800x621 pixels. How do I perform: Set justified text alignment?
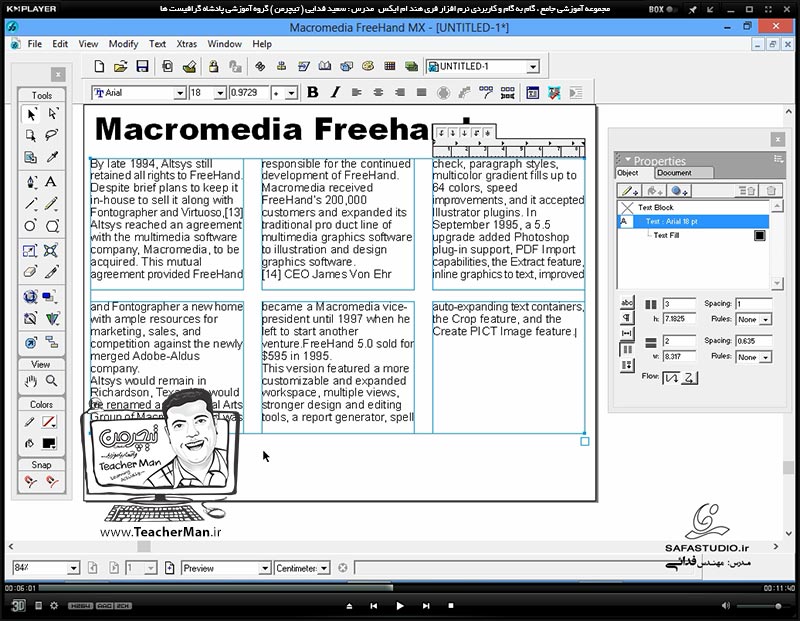point(421,92)
